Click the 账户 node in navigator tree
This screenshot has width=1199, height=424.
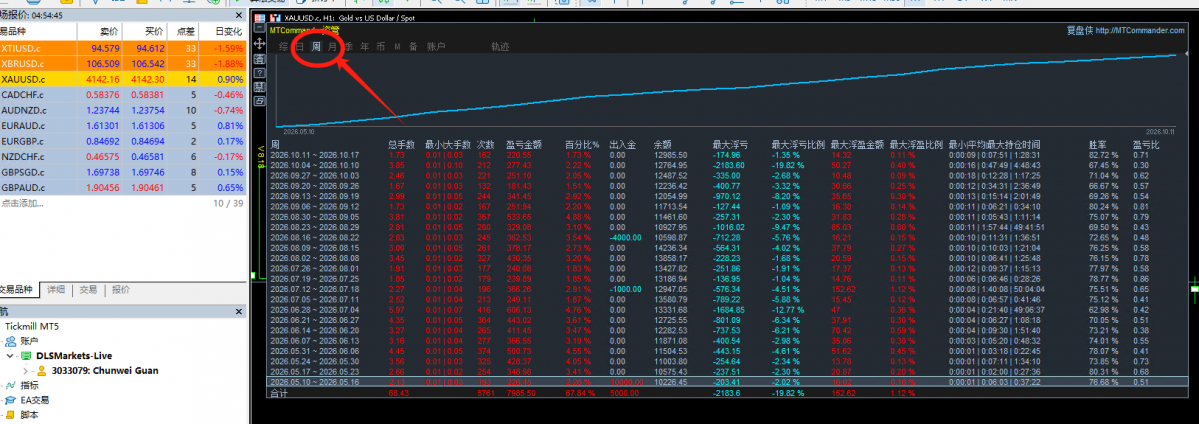click(28, 341)
